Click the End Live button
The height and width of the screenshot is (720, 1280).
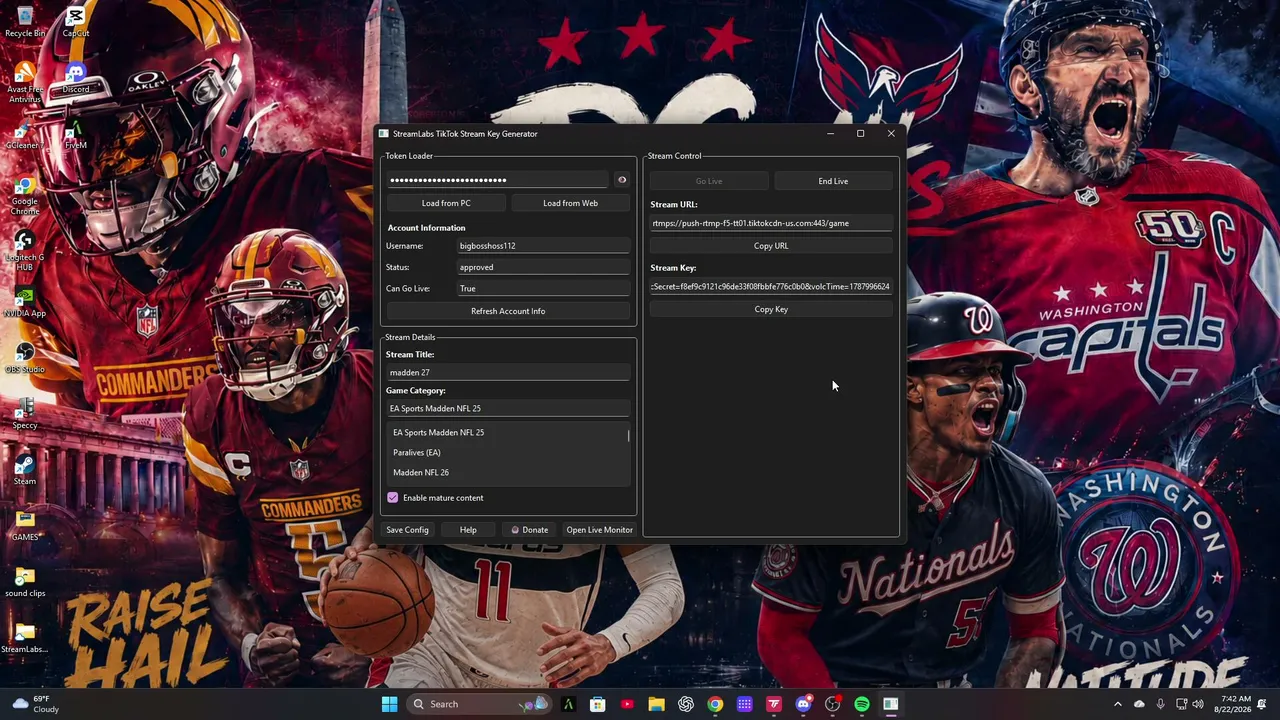[x=833, y=181]
